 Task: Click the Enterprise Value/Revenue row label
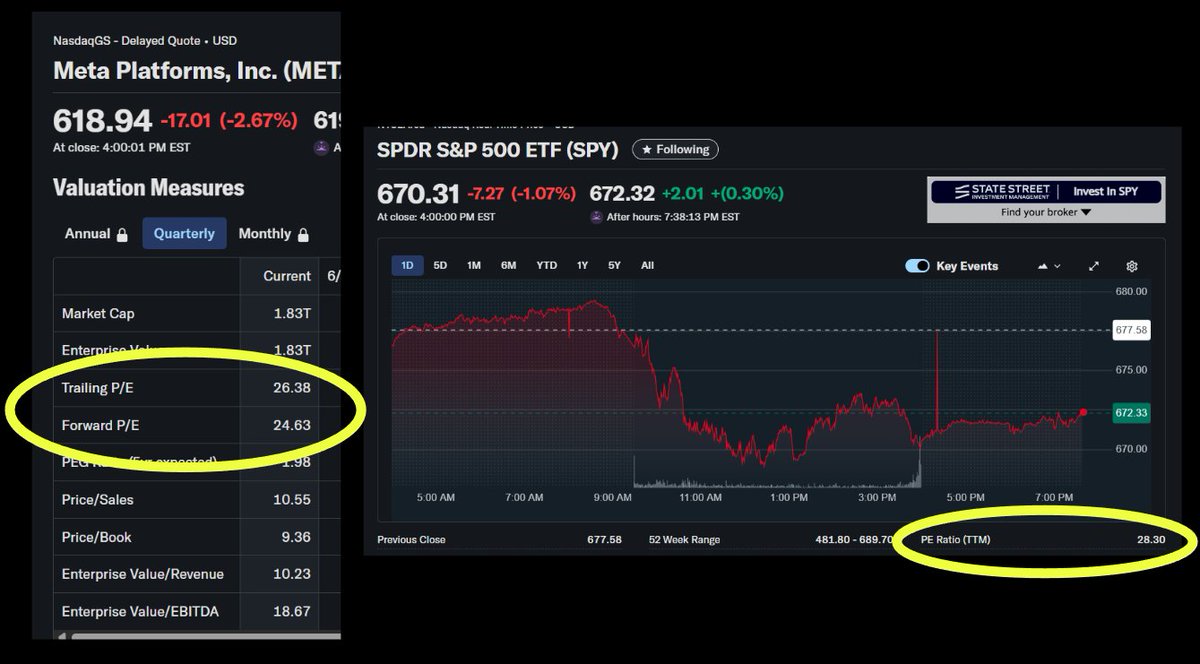point(143,574)
